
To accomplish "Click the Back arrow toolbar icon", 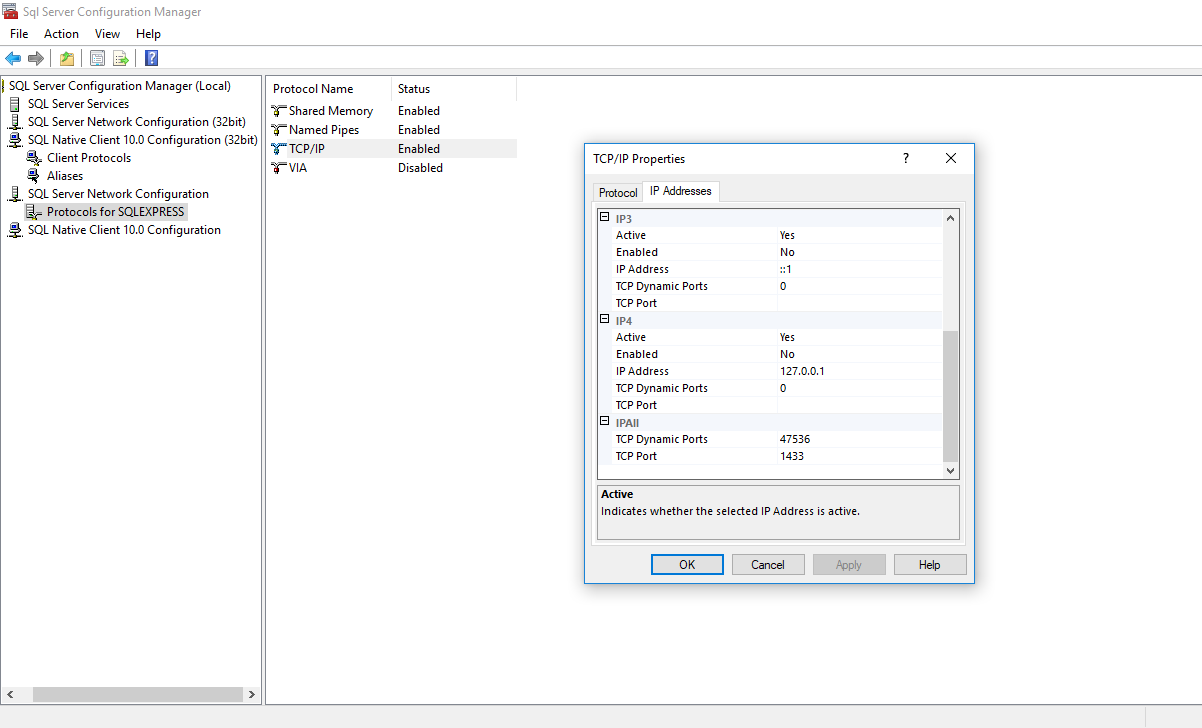I will coord(13,58).
